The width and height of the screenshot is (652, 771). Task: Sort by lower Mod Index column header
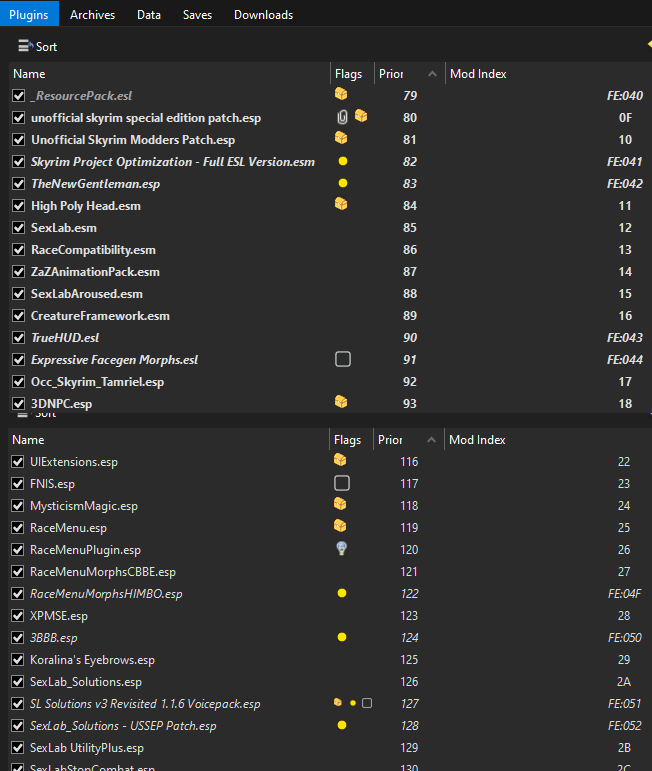(548, 440)
